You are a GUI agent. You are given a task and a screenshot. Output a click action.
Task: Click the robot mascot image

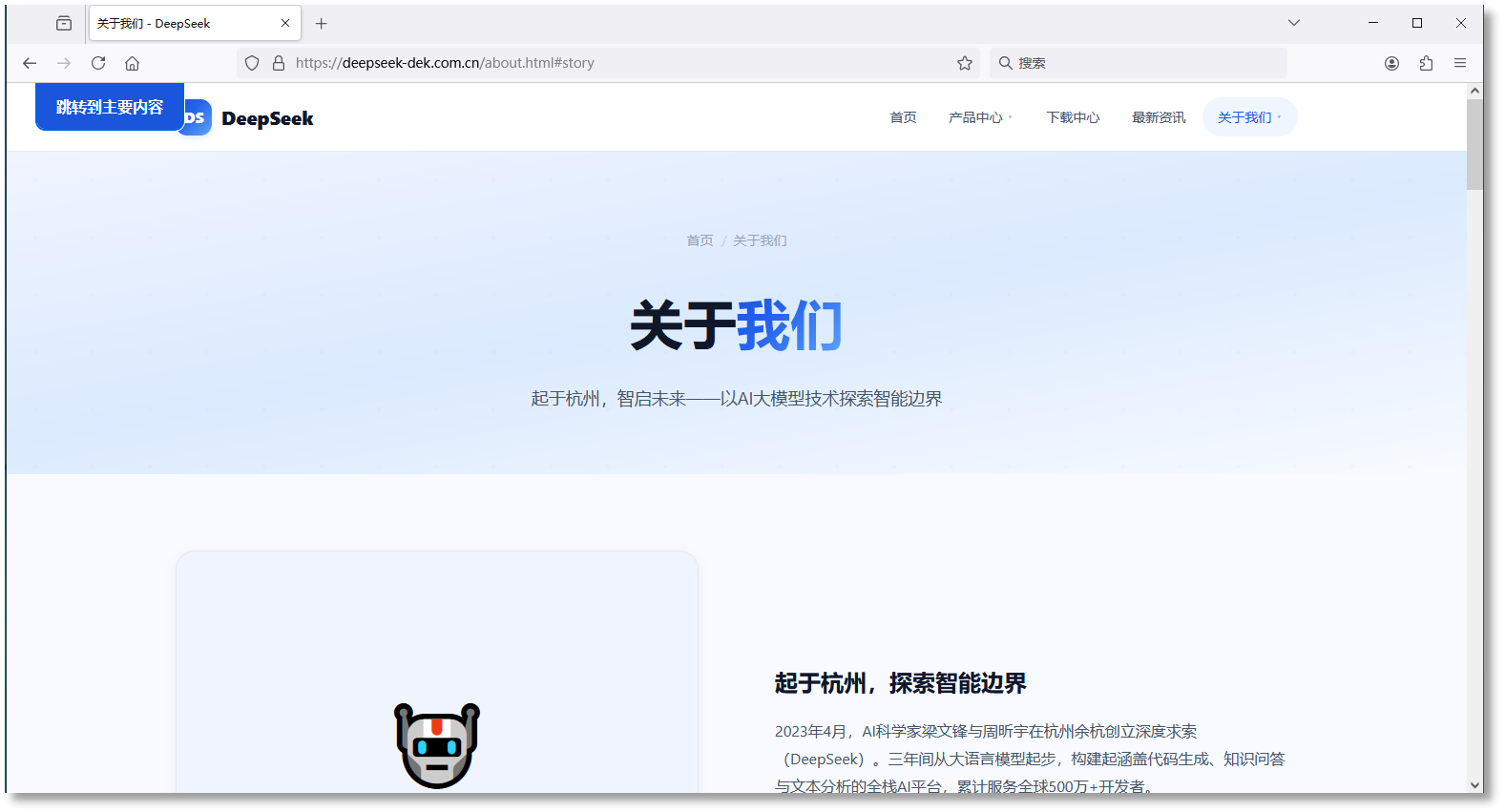click(x=437, y=746)
